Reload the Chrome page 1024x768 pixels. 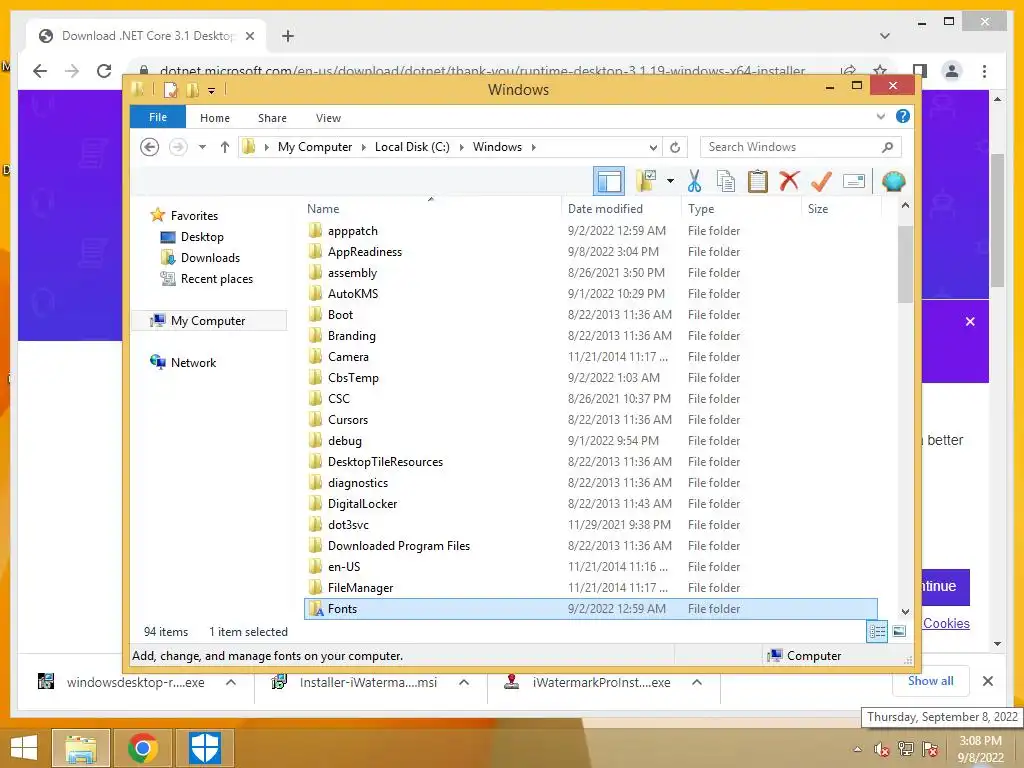pyautogui.click(x=104, y=71)
